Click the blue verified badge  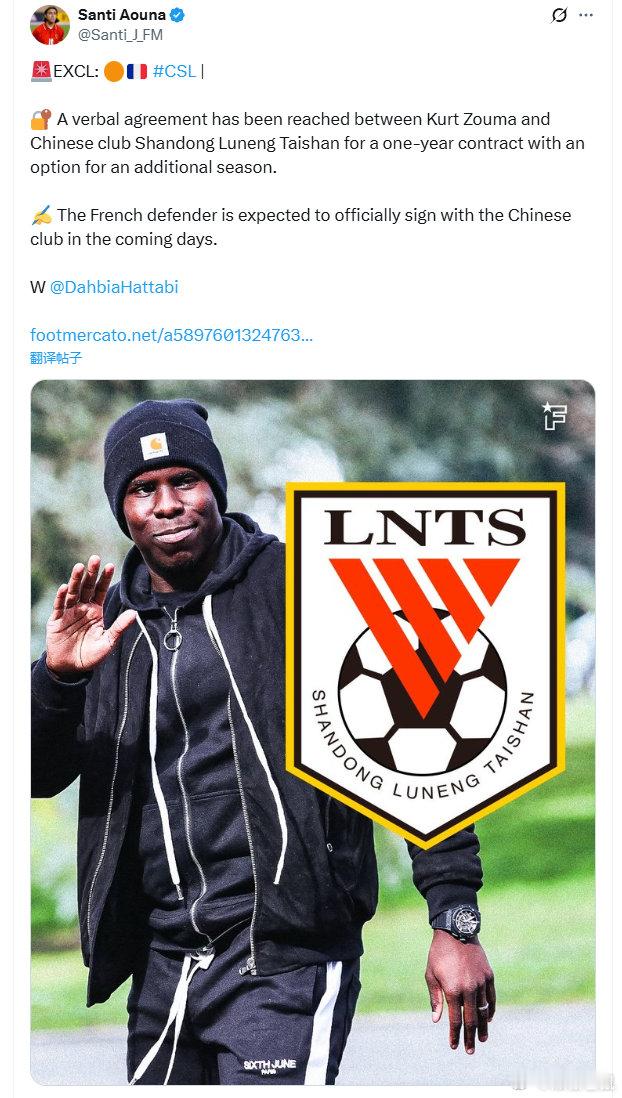[179, 14]
